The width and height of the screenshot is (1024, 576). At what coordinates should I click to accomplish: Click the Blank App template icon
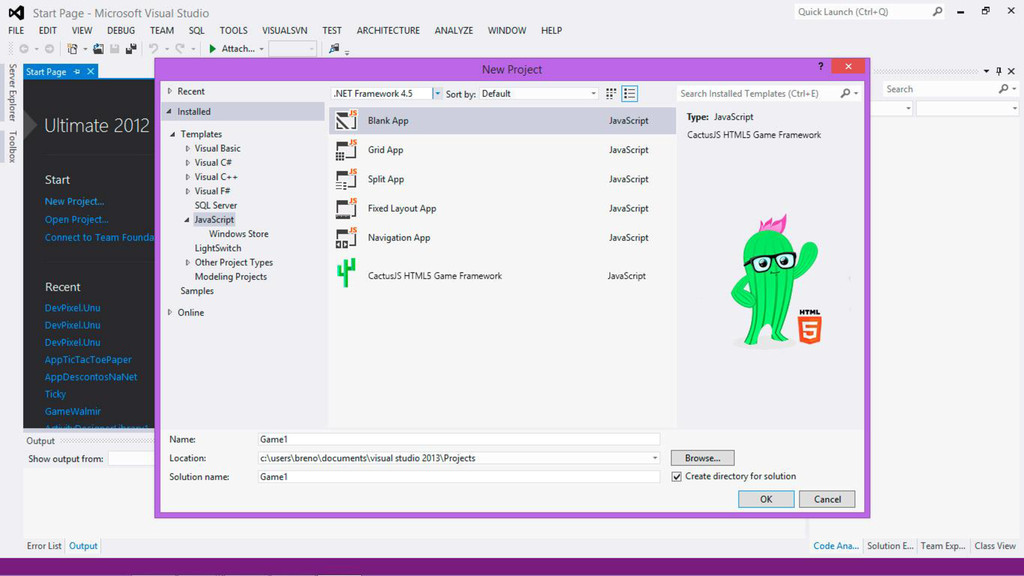coord(346,120)
